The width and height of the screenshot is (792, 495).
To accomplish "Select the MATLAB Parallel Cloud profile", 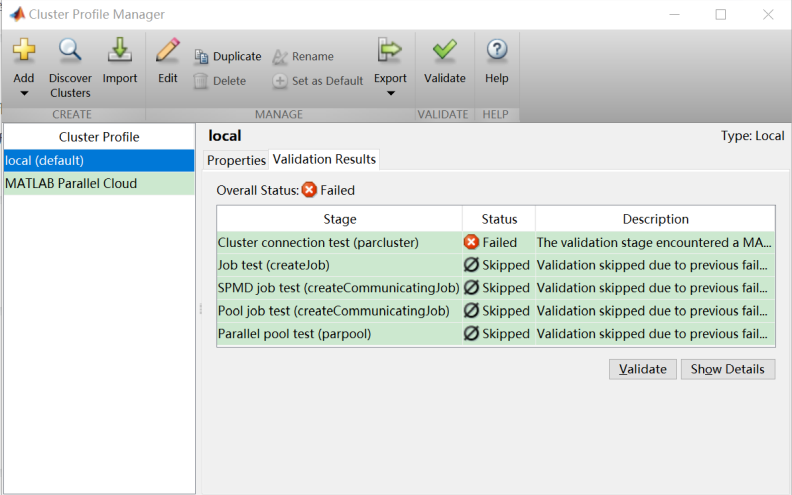I will (x=99, y=183).
